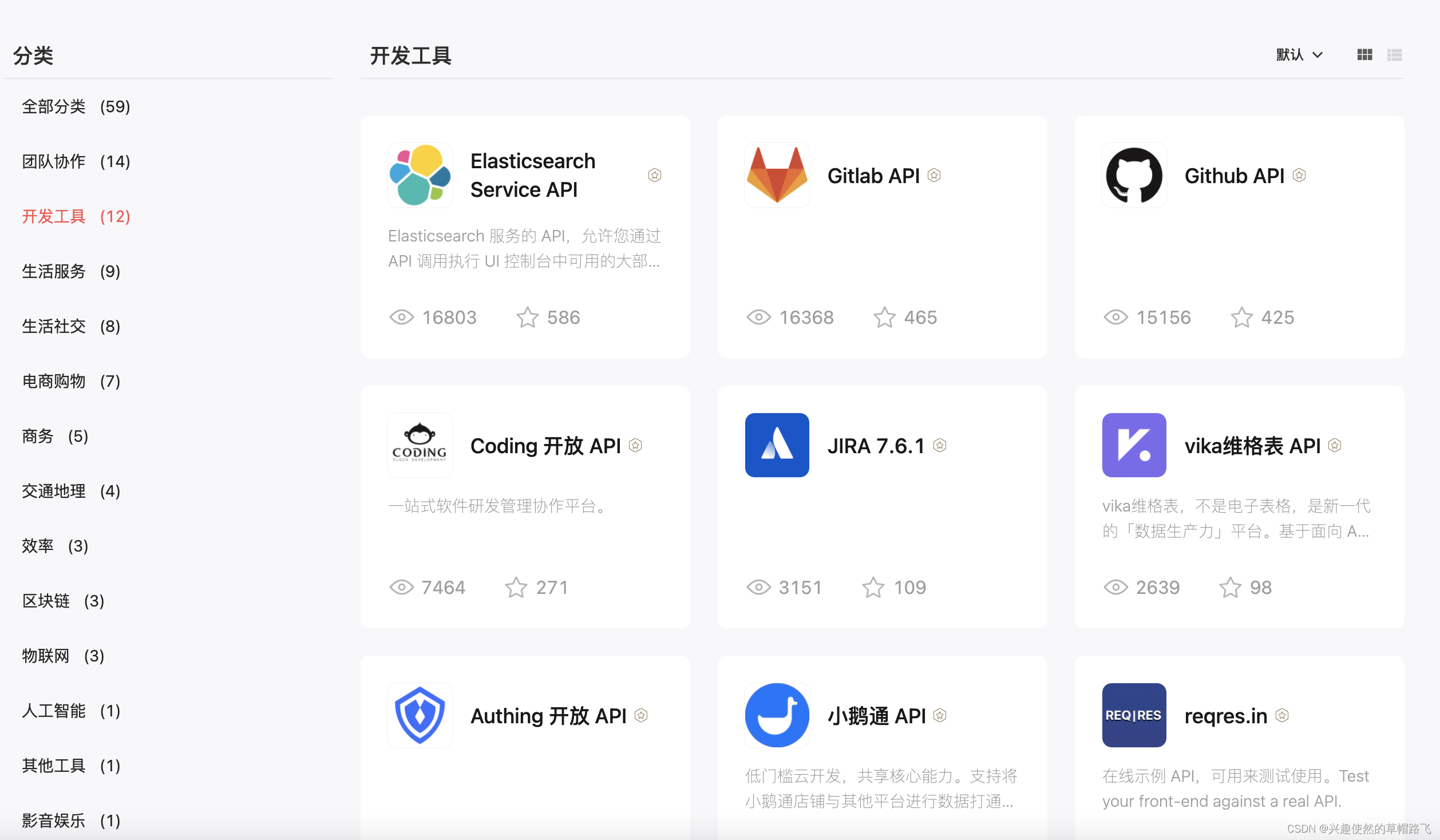This screenshot has height=840, width=1440.
Task: Select 生活社交 (8) category
Action: click(71, 326)
